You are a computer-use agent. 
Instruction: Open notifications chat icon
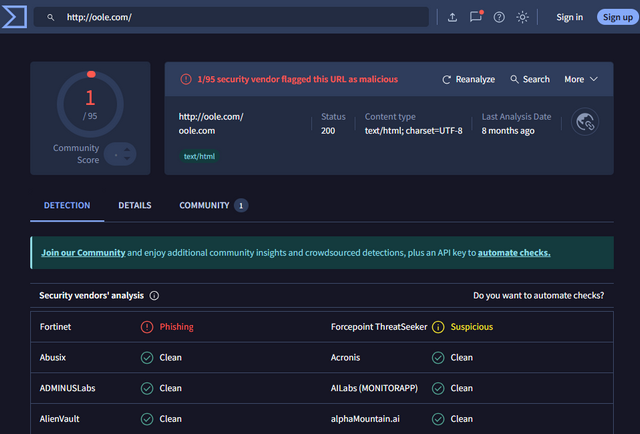pyautogui.click(x=476, y=17)
